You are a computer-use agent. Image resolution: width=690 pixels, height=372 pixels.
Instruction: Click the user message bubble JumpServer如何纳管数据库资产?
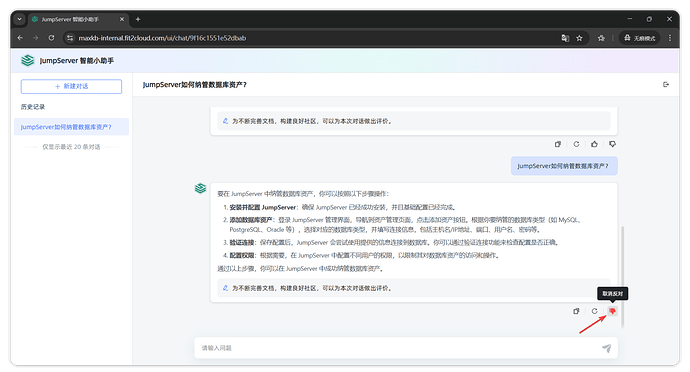pyautogui.click(x=564, y=166)
